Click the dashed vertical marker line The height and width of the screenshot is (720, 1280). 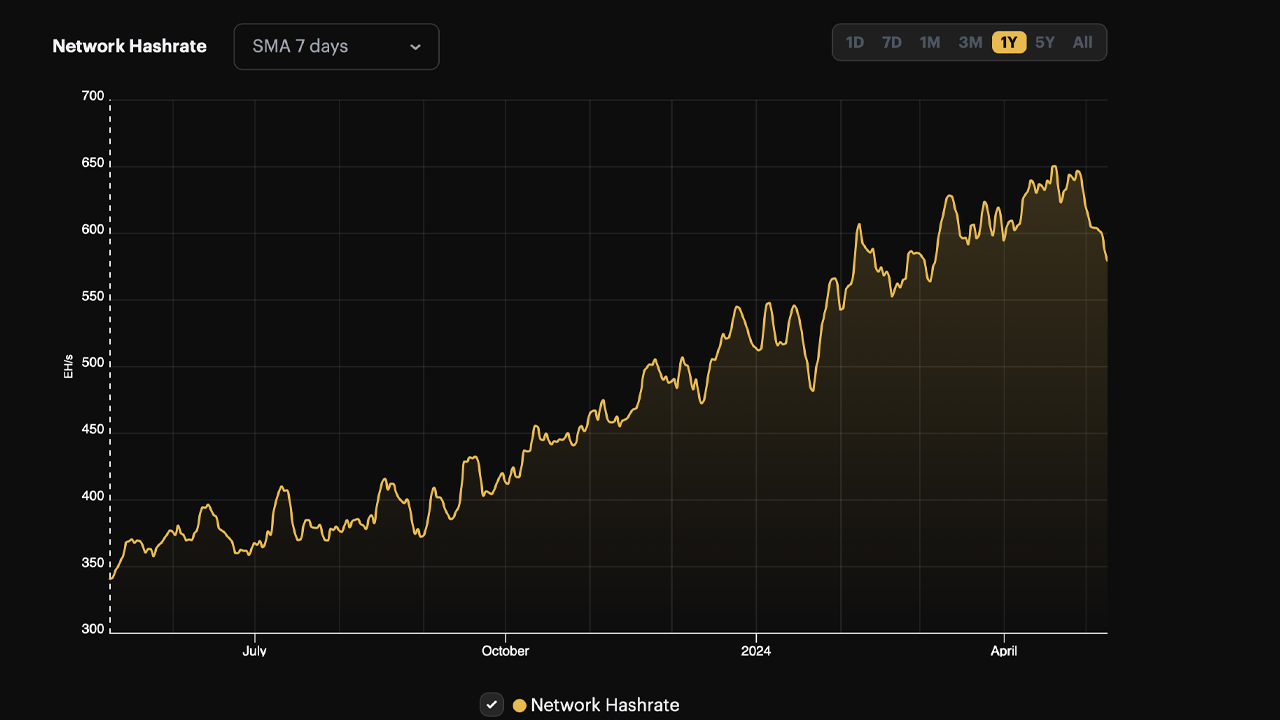[111, 360]
